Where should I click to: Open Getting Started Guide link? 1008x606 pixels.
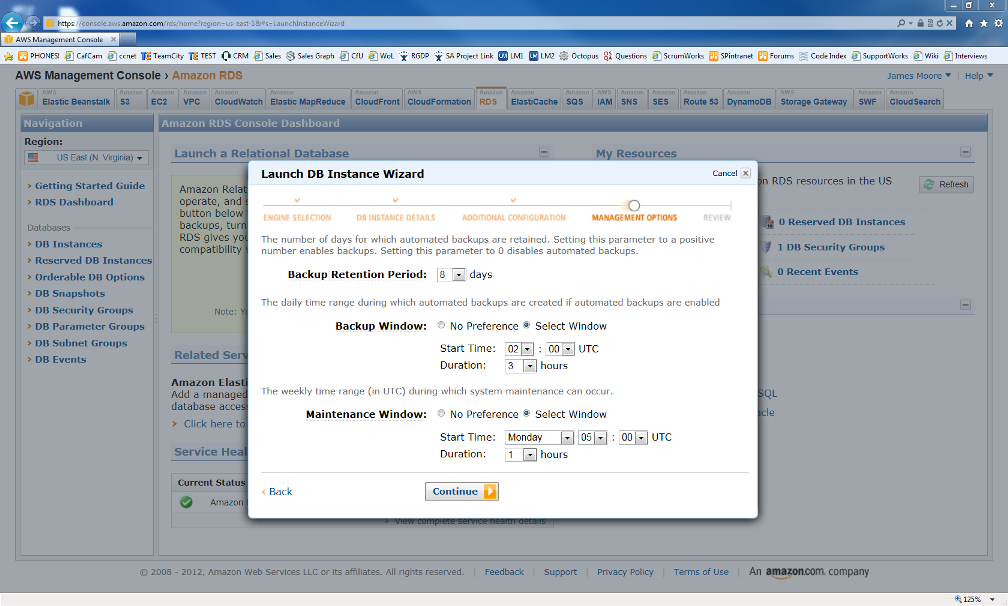tap(90, 185)
